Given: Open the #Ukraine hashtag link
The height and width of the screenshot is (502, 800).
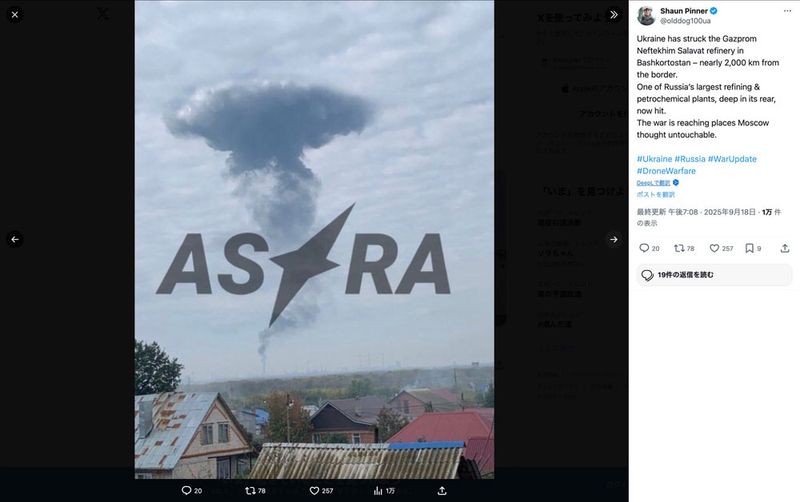Looking at the screenshot, I should coord(654,159).
